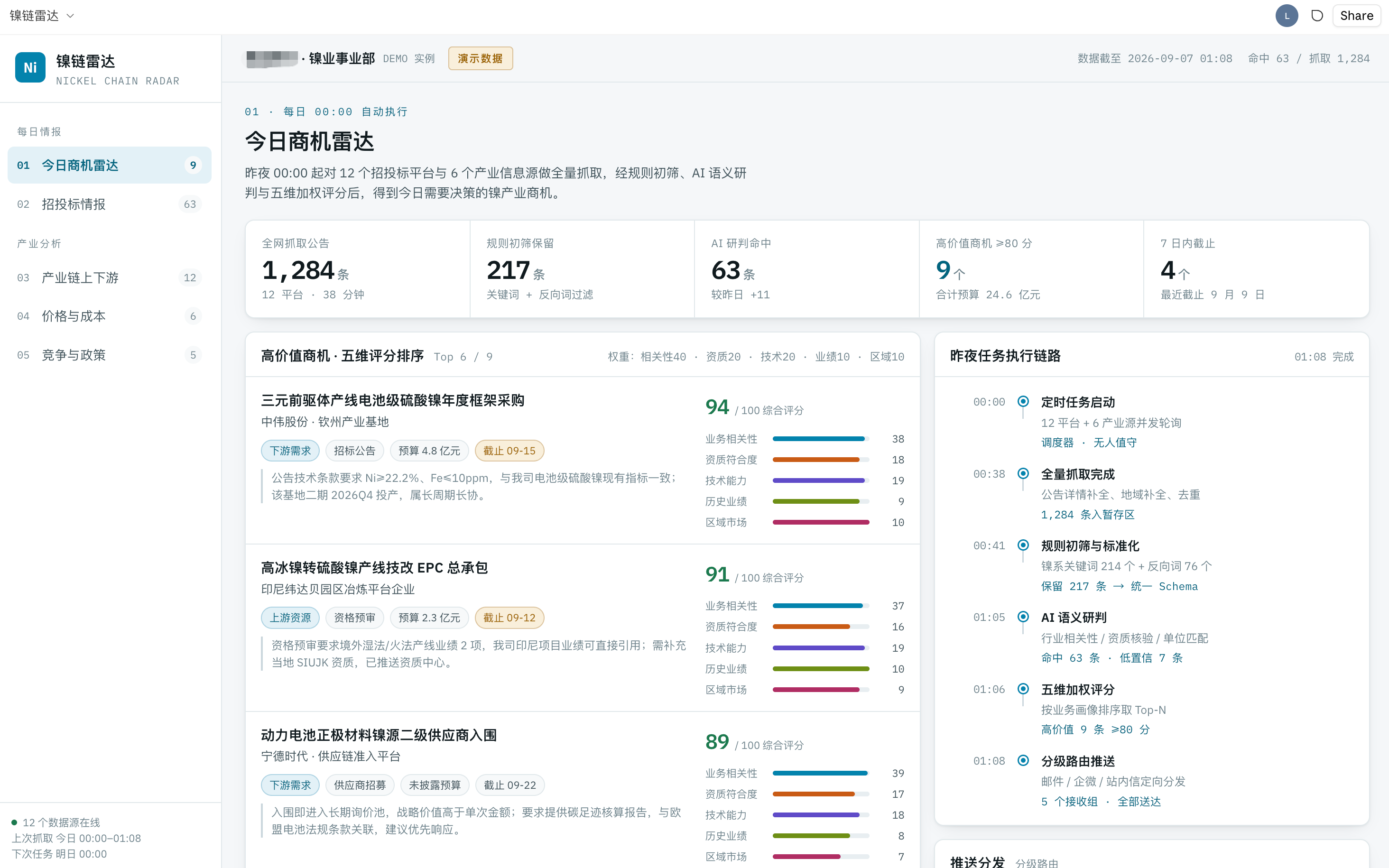Image resolution: width=1389 pixels, height=868 pixels.
Task: Open 产业链上下游 sidebar item
Action: 110,278
